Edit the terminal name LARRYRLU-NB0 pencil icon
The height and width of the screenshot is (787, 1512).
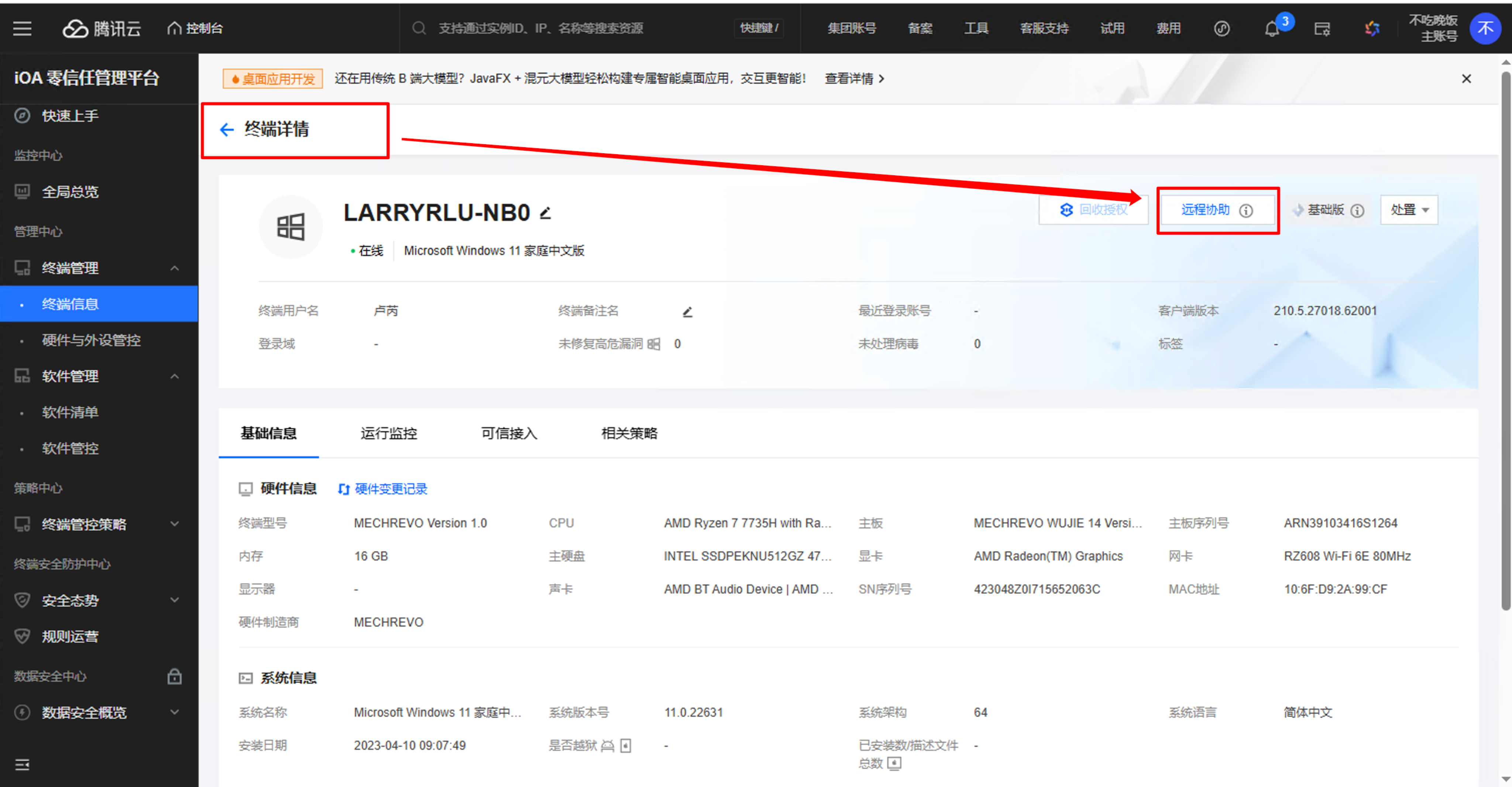545,213
